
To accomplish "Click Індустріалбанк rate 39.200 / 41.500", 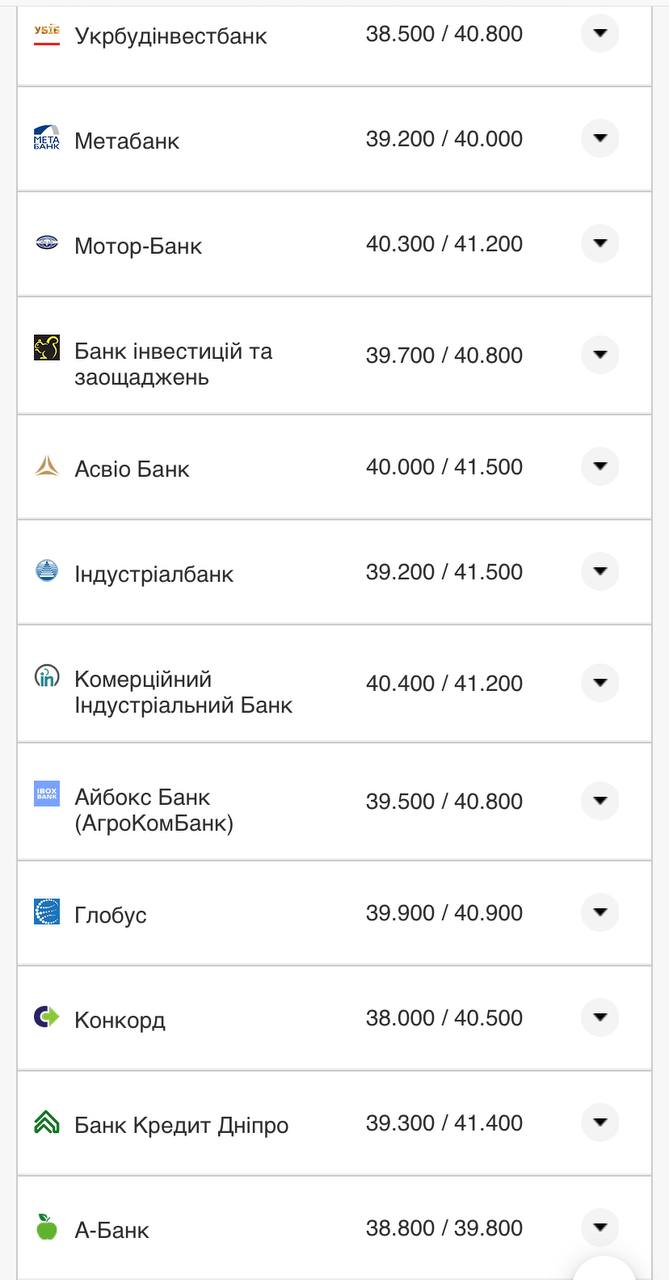I will (x=444, y=572).
